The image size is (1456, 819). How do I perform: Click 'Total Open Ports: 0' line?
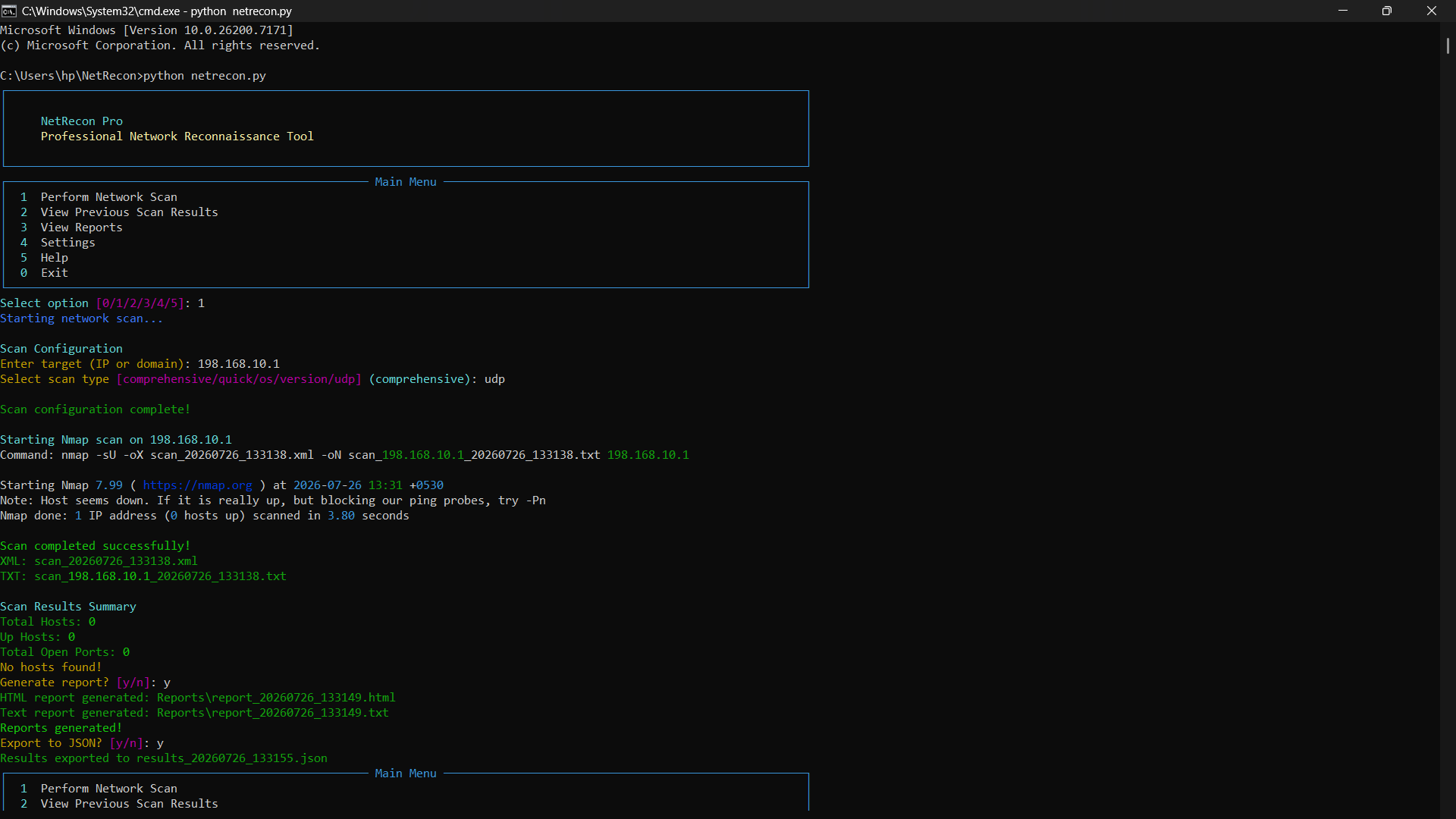tap(64, 652)
